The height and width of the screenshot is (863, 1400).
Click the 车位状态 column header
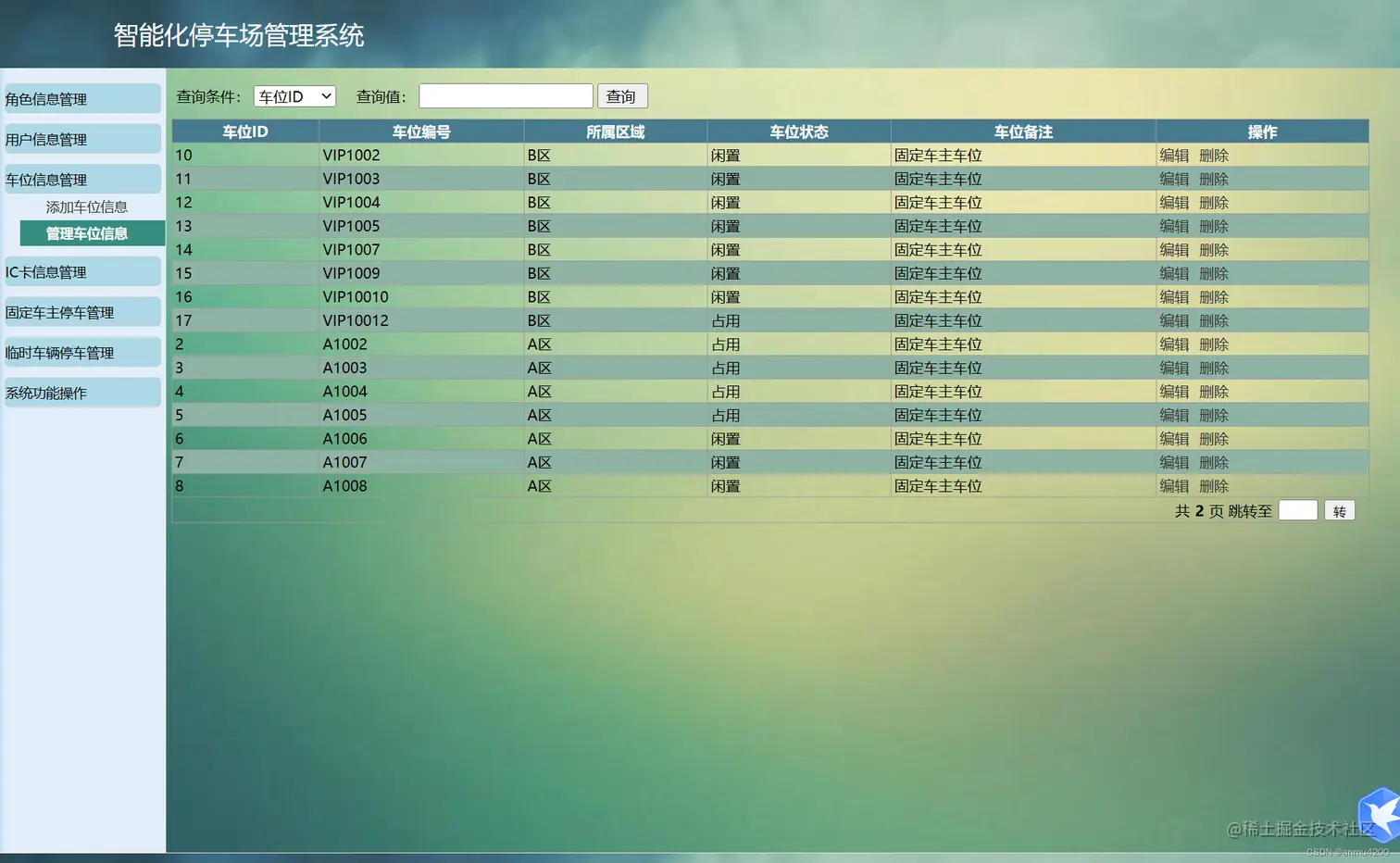(799, 131)
